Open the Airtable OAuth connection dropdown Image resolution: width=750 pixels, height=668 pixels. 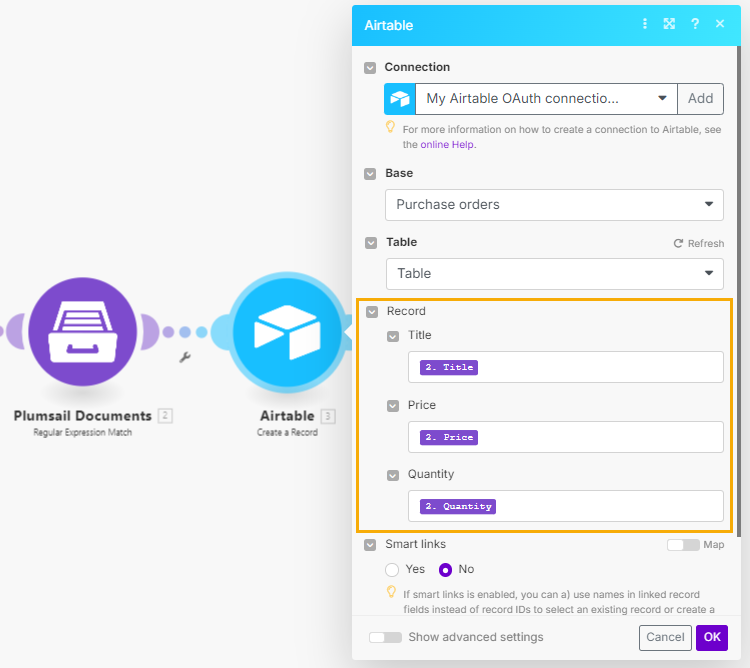tap(546, 99)
